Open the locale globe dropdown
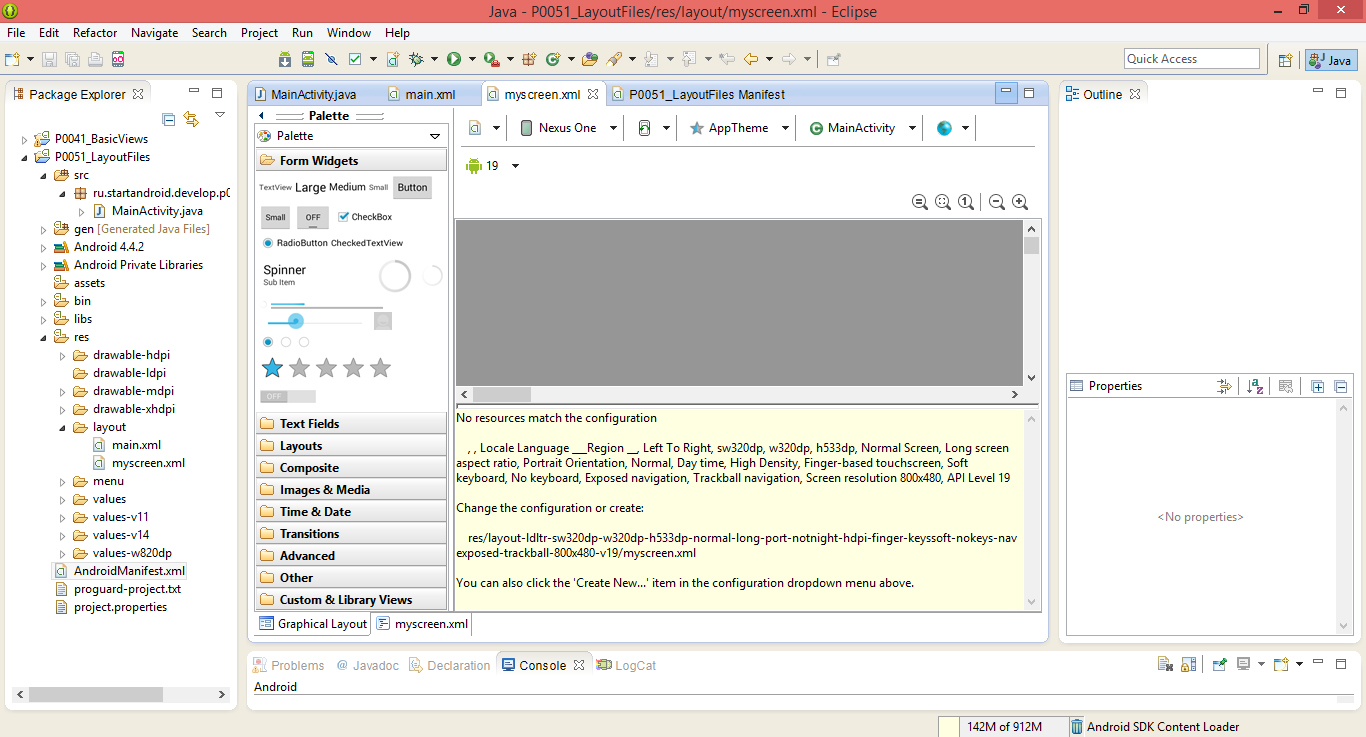Viewport: 1366px width, 737px height. tap(953, 128)
